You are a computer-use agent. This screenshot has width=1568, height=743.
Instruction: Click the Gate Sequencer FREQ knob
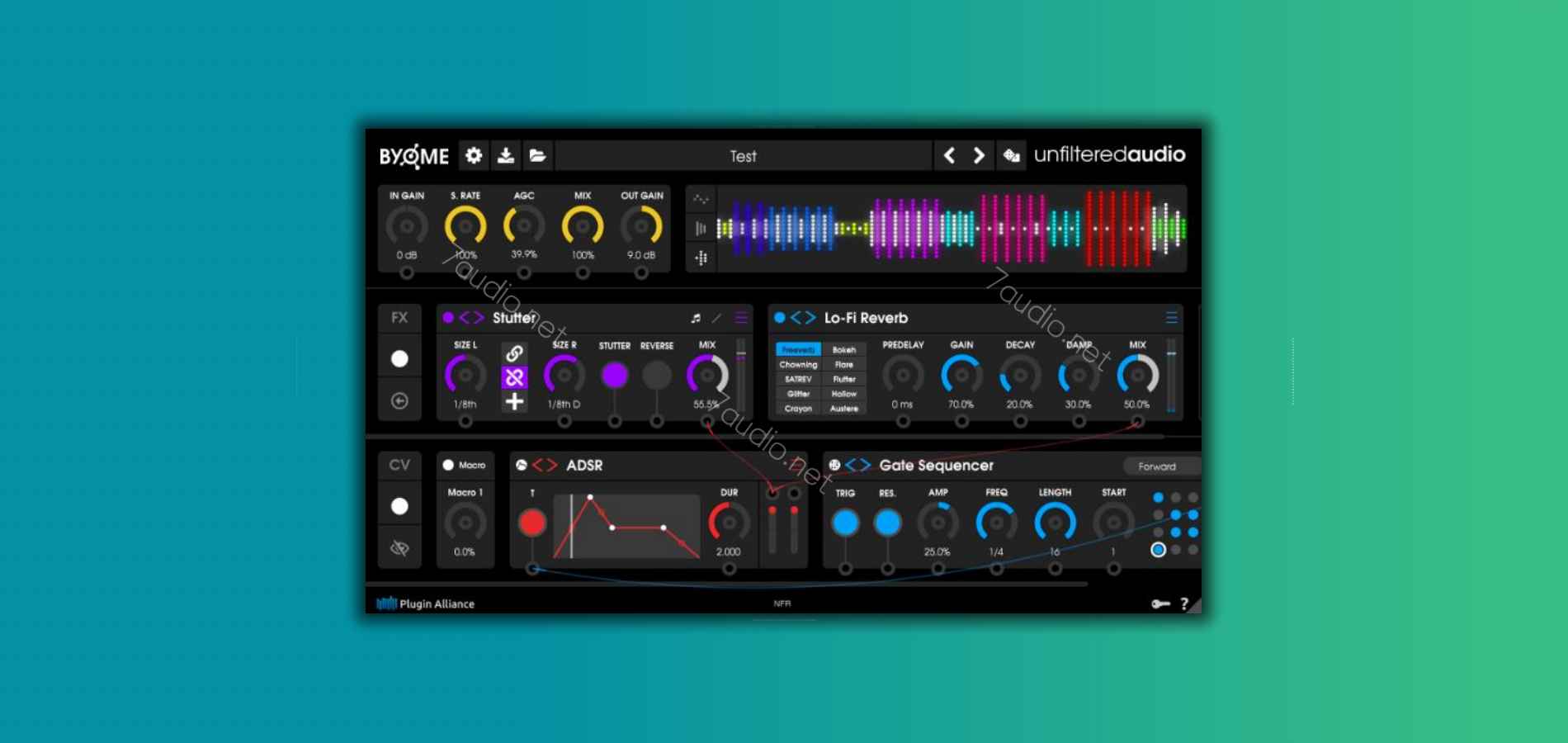tap(996, 523)
